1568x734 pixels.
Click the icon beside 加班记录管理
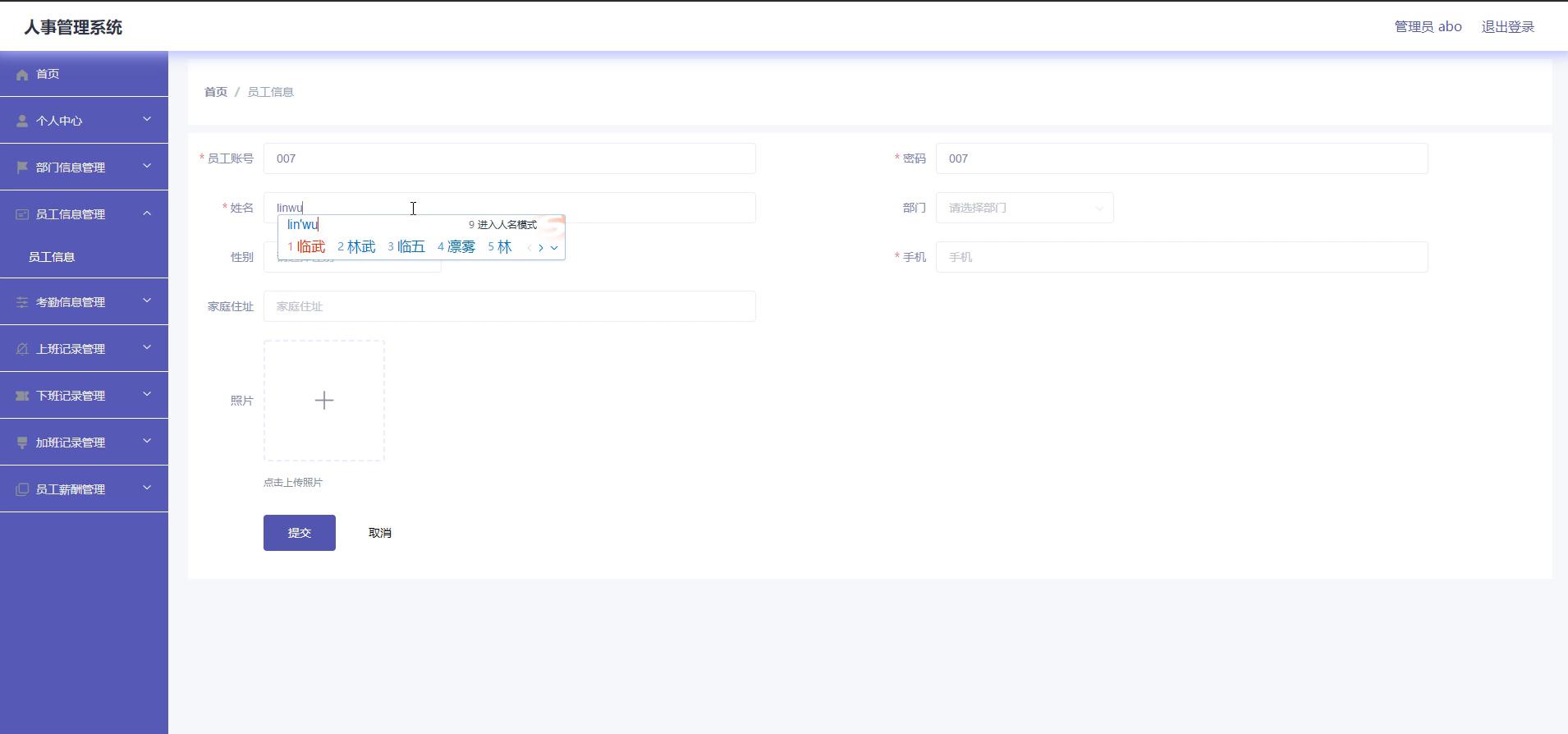point(22,443)
